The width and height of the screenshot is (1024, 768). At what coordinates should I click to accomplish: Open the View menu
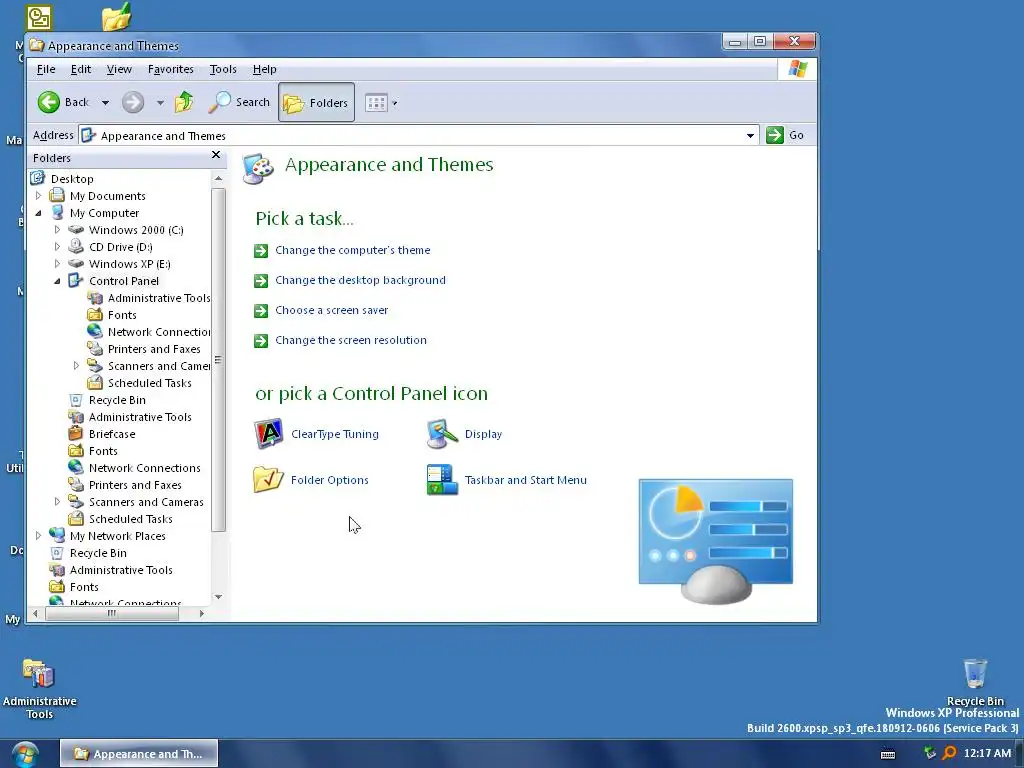119,69
